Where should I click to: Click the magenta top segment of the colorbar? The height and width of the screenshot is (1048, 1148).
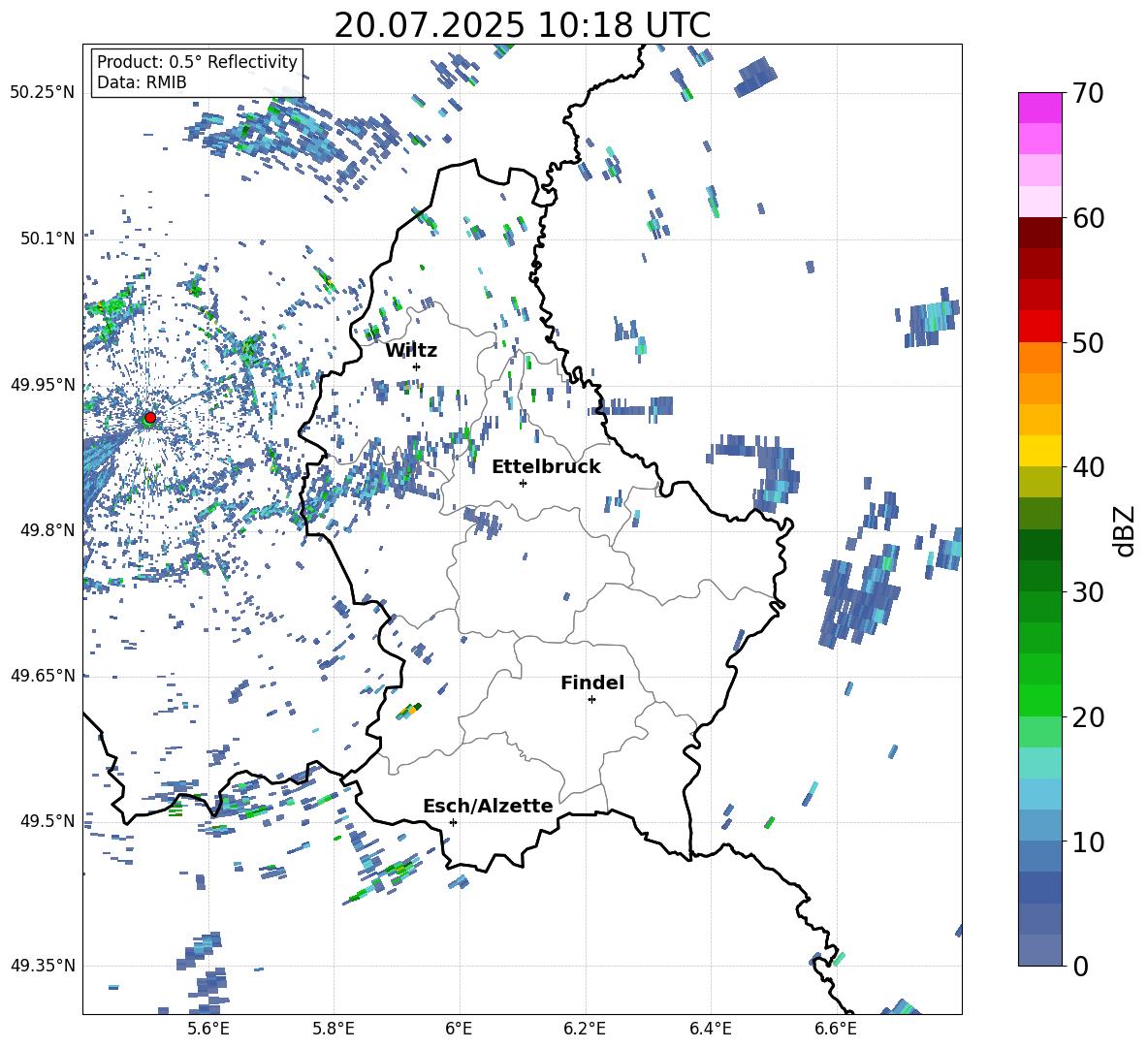pyautogui.click(x=1039, y=108)
